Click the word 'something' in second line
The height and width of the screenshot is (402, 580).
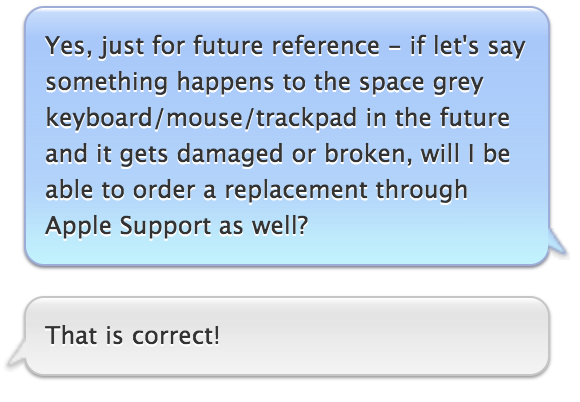point(107,83)
